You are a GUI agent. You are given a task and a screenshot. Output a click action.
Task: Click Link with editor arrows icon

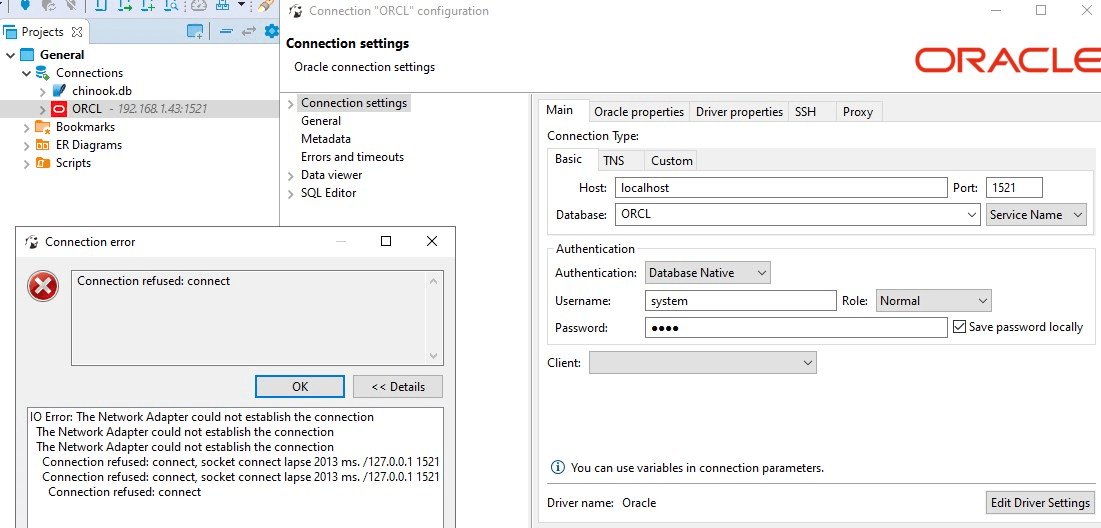coord(248,32)
